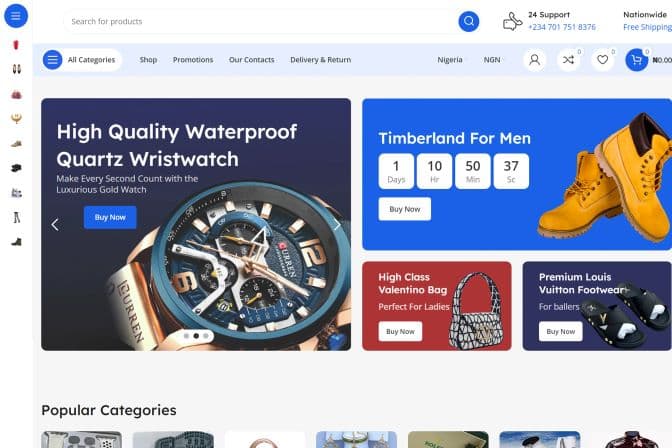The height and width of the screenshot is (448, 672).
Task: Expand the All Categories menu
Action: coord(82,60)
